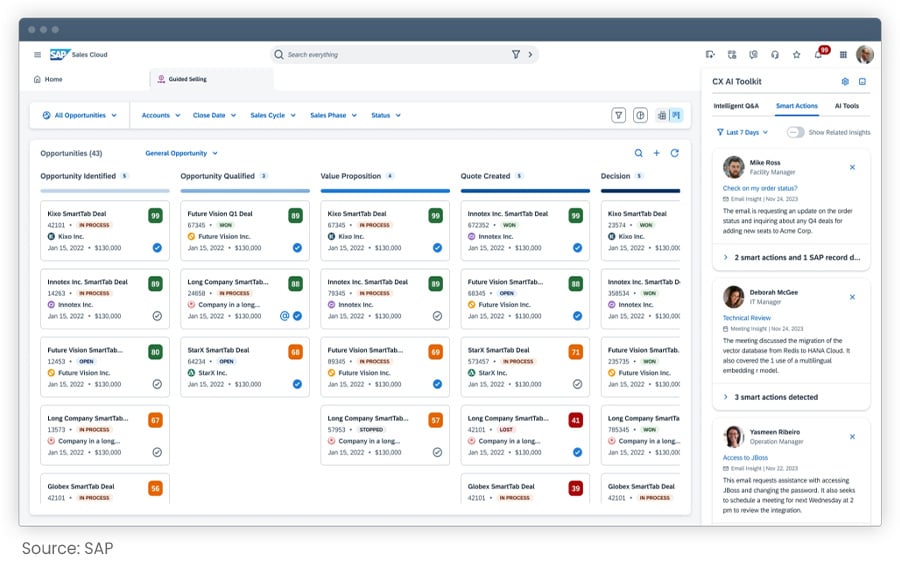The height and width of the screenshot is (574, 900).
Task: Click the second top-bar icon, a grid with a lock
Action: 732,55
